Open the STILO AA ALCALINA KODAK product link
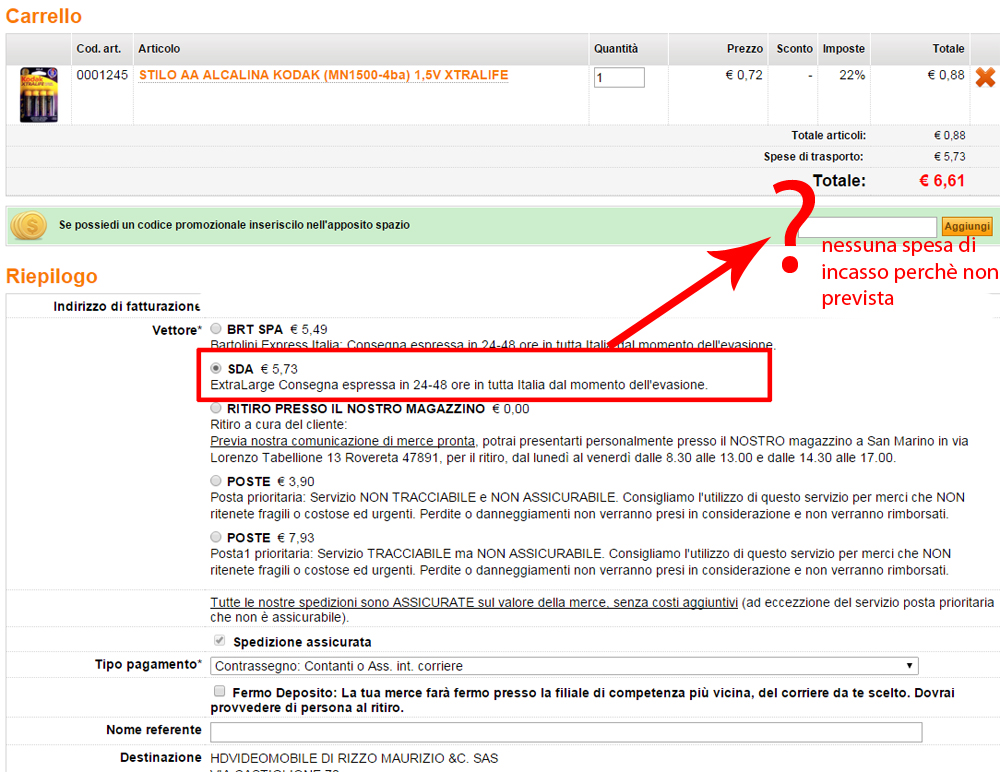The width and height of the screenshot is (1000, 772). click(323, 75)
